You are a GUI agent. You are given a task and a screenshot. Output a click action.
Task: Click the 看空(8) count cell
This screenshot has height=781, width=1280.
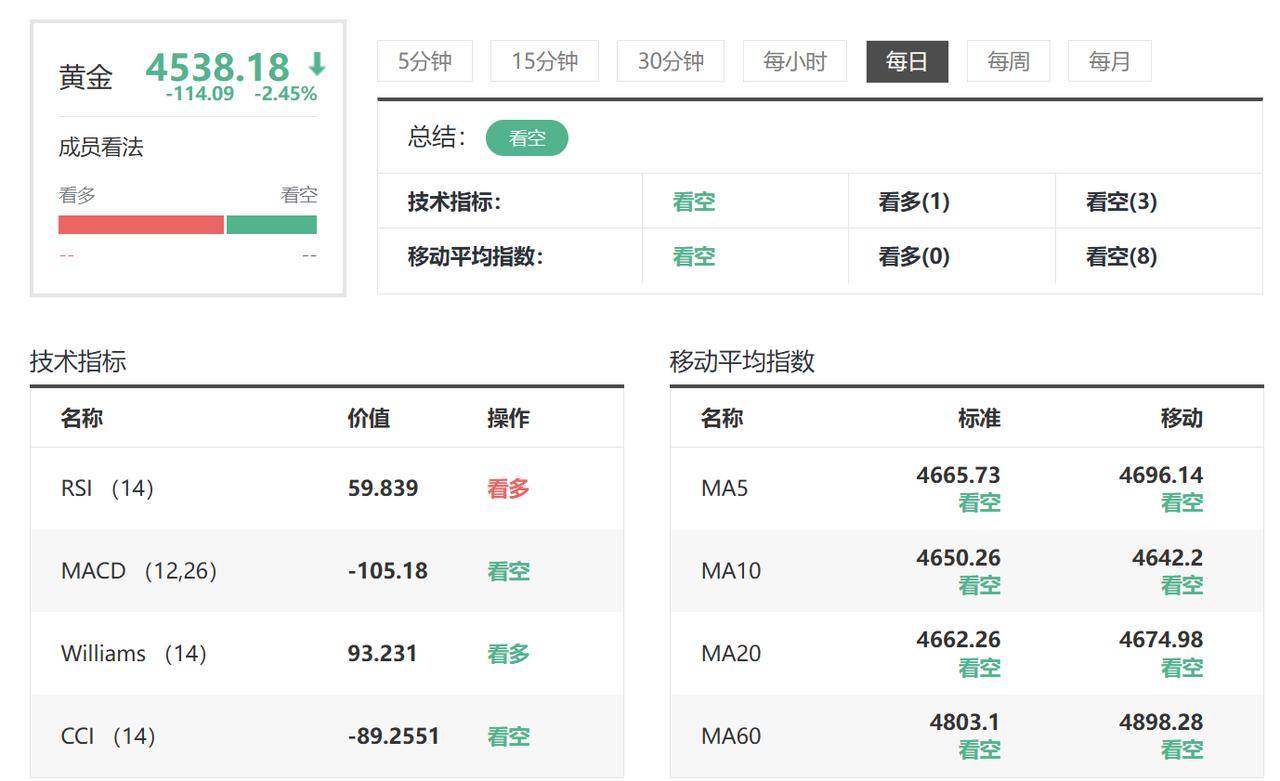pos(1122,257)
